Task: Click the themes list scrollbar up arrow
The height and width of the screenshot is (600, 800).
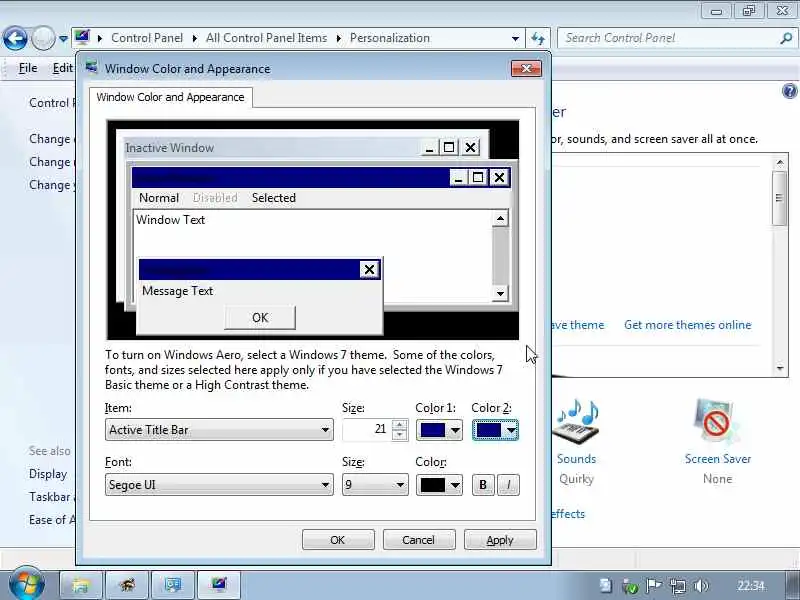Action: coord(780,163)
